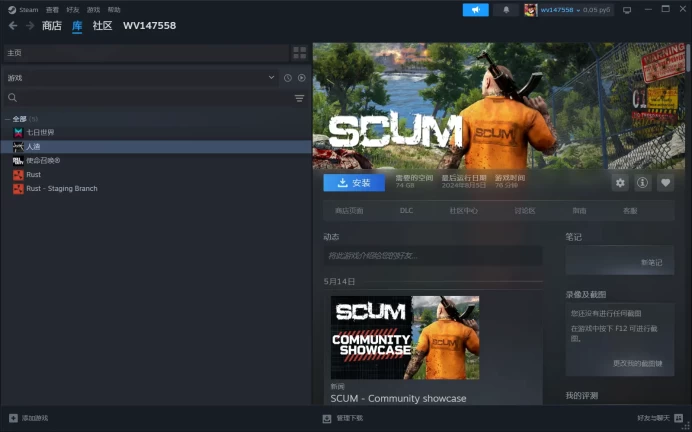Go forward with the right arrow
692x432 pixels.
(x=30, y=26)
